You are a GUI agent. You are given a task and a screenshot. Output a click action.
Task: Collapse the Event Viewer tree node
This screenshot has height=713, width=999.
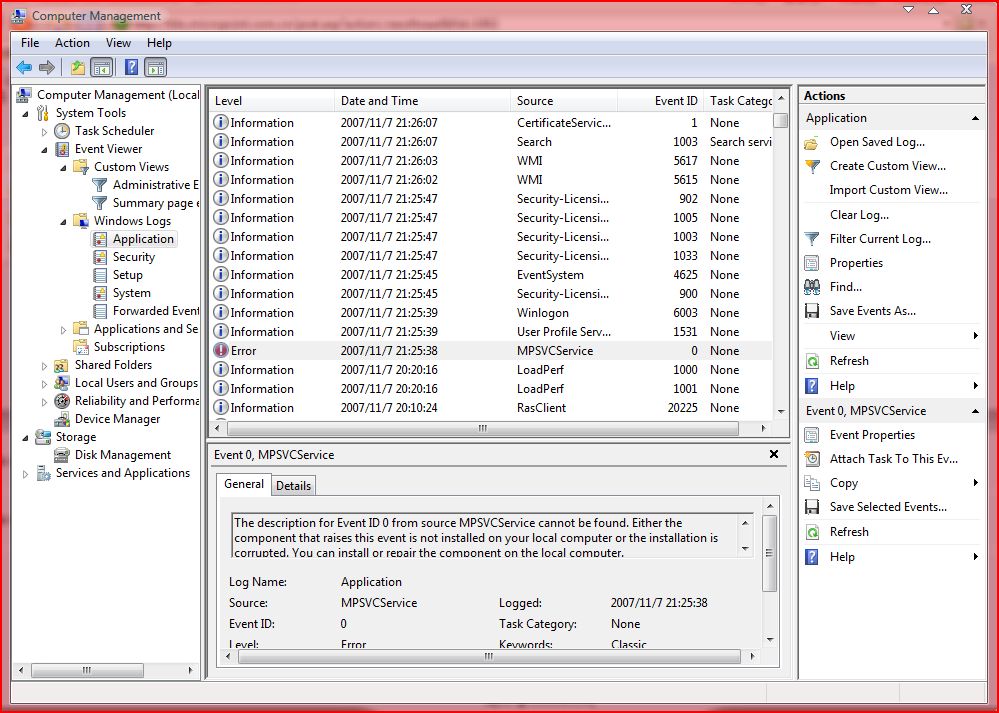45,150
